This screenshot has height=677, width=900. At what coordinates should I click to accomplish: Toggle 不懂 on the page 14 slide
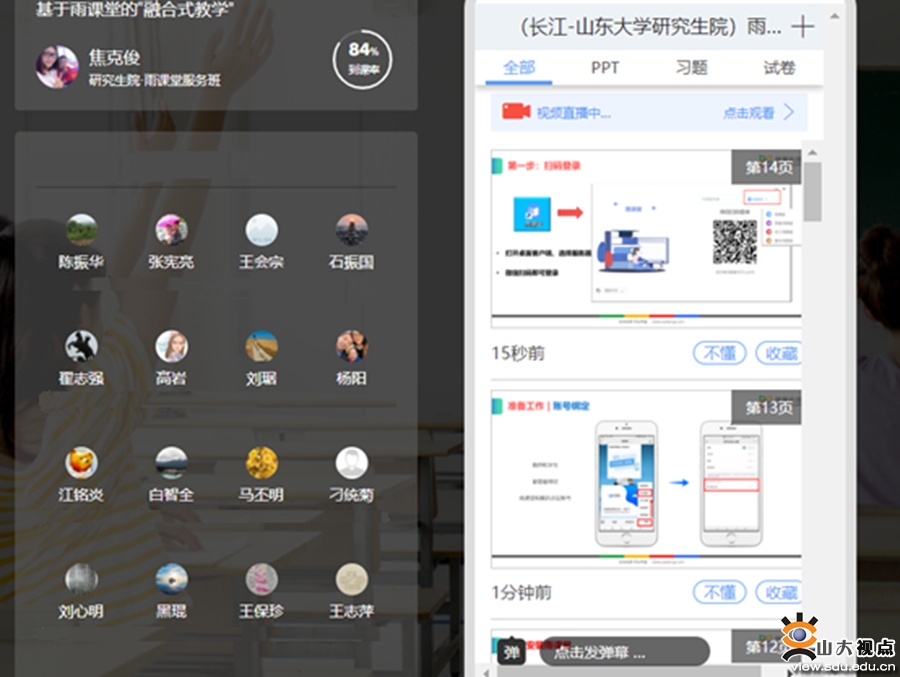(719, 353)
